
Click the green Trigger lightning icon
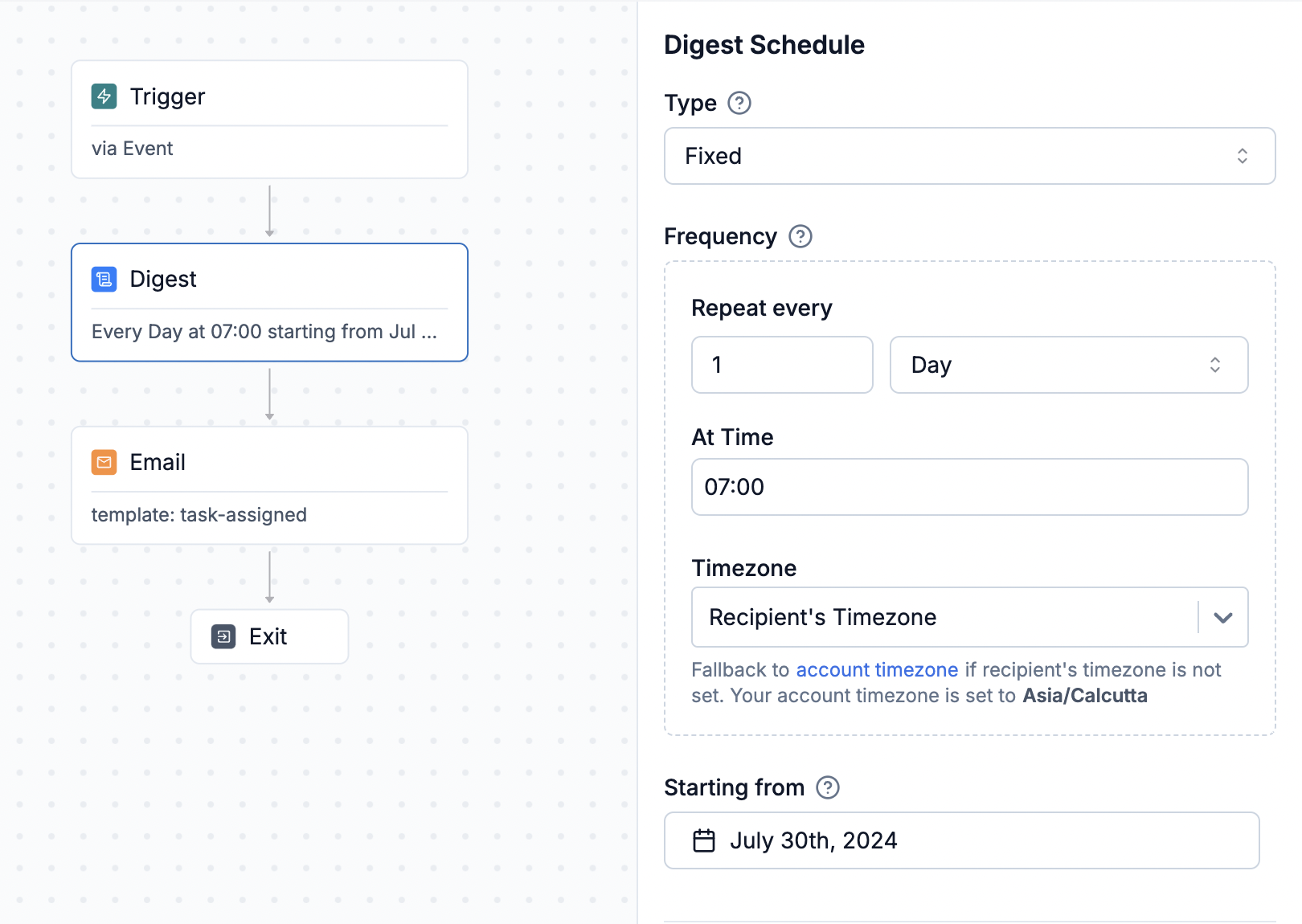pyautogui.click(x=104, y=96)
